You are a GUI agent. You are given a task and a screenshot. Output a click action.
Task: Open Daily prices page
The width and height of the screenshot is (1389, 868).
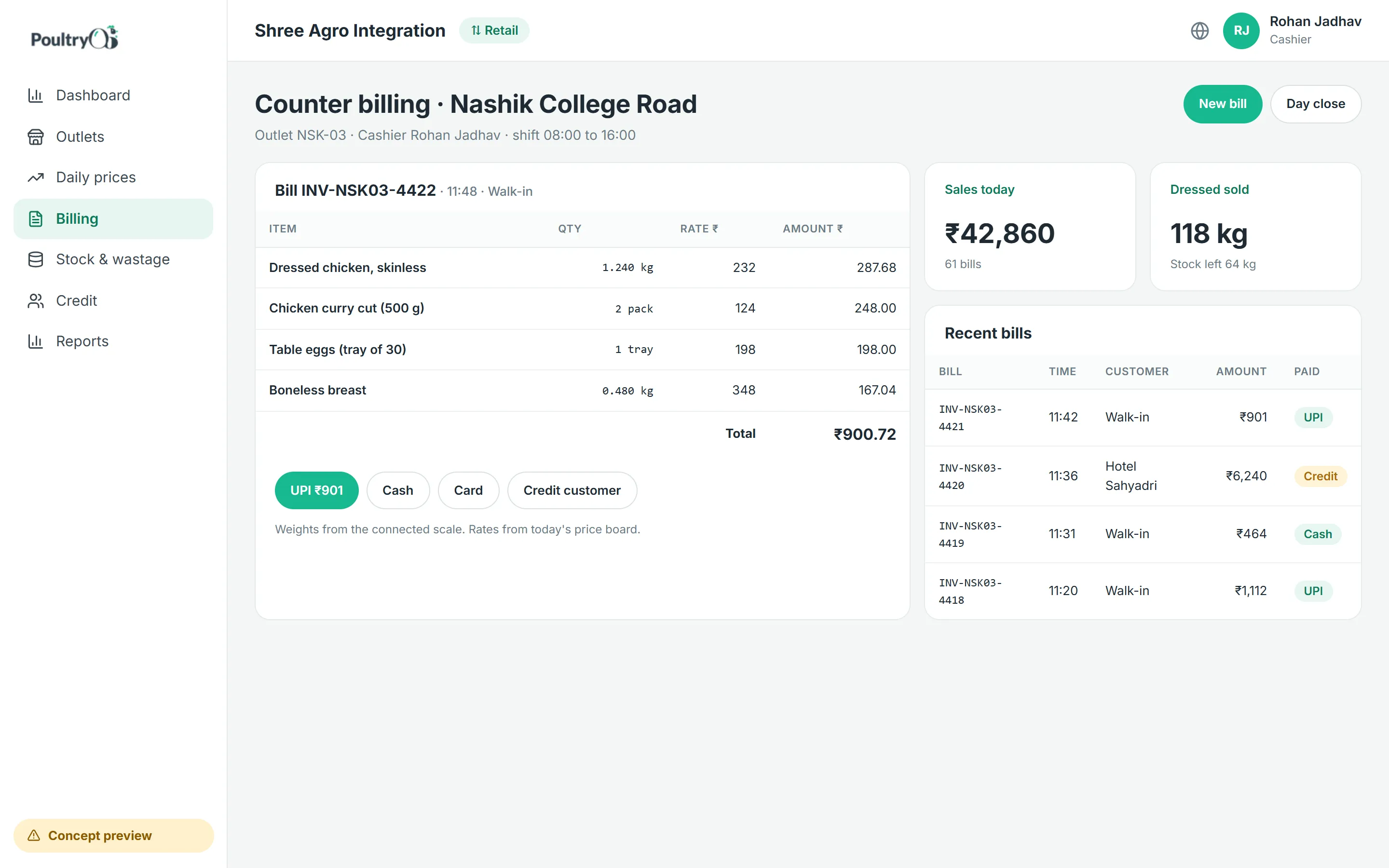point(113,177)
